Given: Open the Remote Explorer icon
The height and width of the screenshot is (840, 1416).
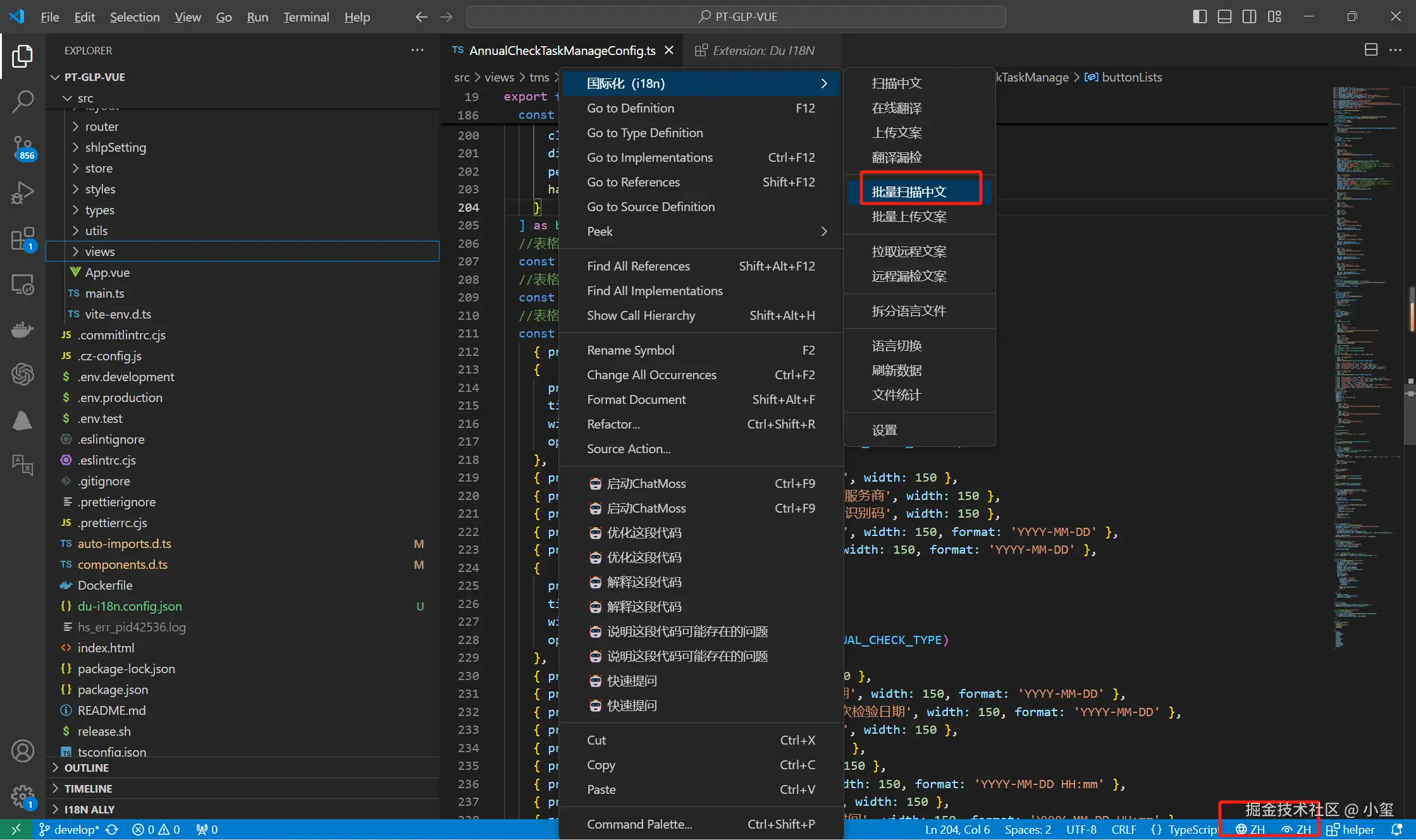Looking at the screenshot, I should pyautogui.click(x=23, y=284).
